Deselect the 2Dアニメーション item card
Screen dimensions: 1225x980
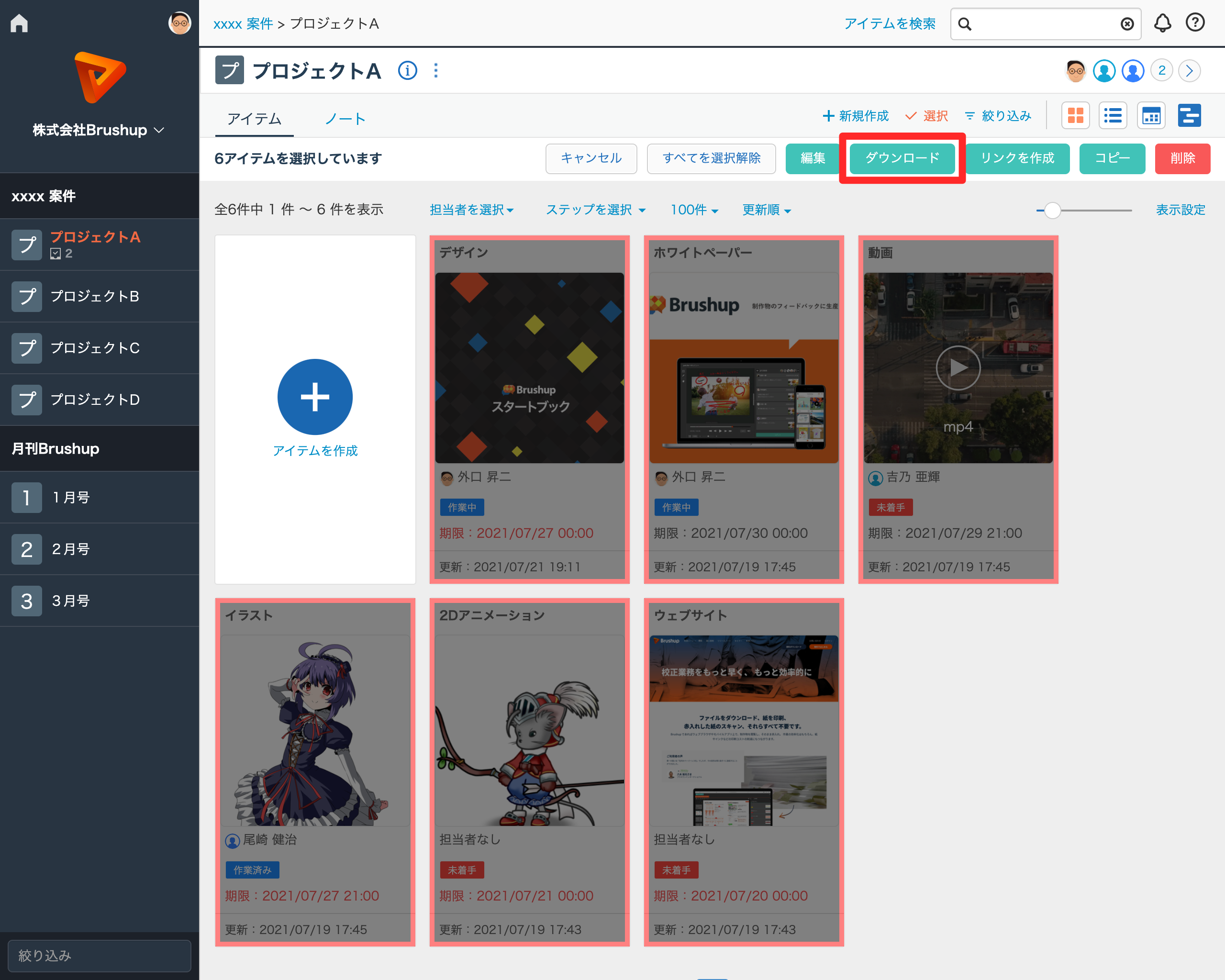pos(530,772)
